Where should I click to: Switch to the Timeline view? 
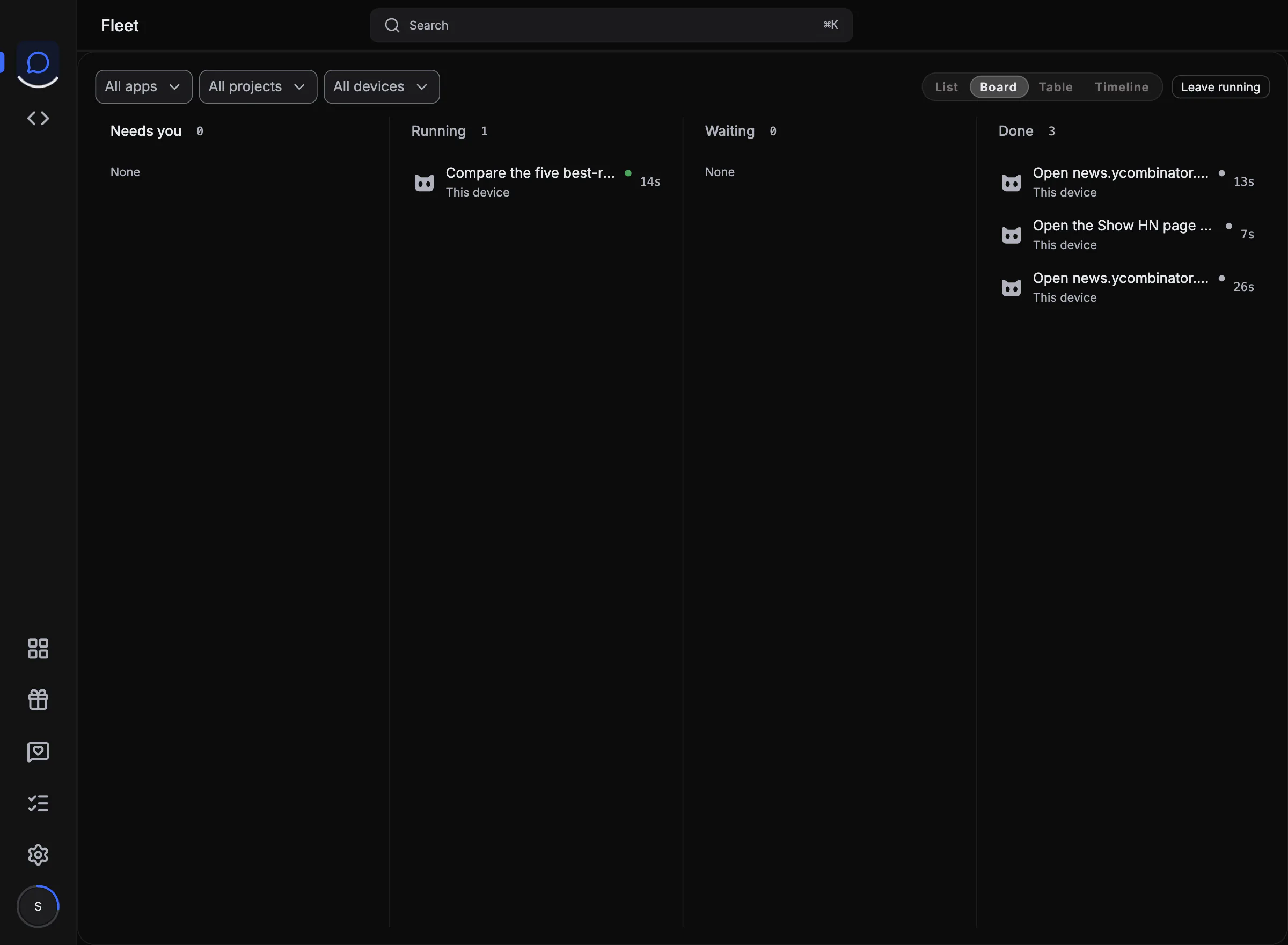[x=1122, y=87]
